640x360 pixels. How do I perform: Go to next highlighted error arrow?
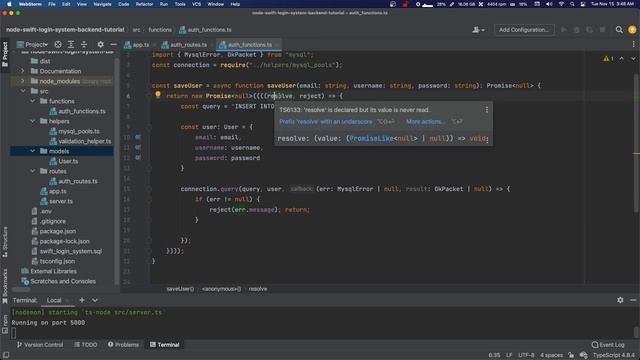tap(633, 59)
